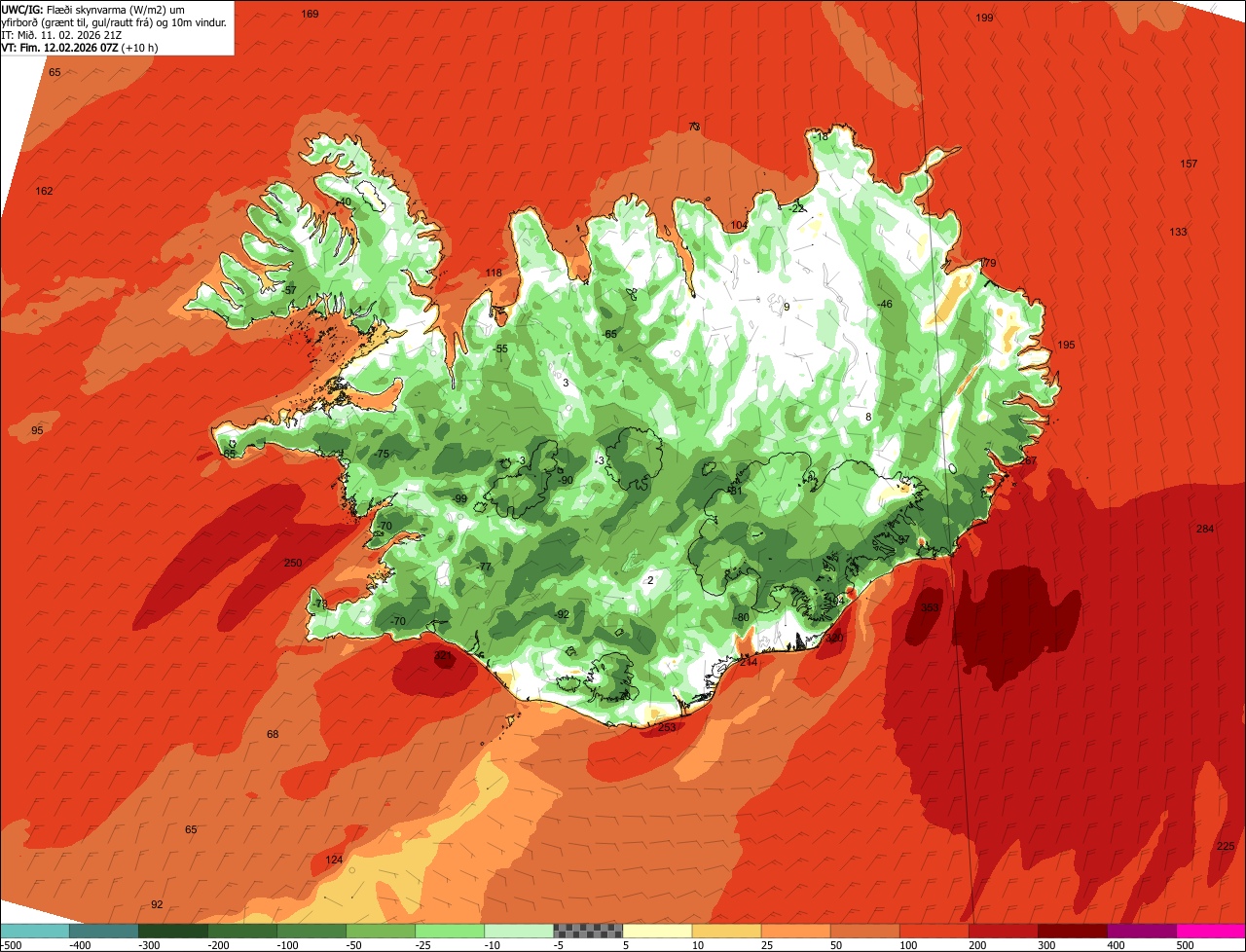Click the flux value 321
The width and height of the screenshot is (1246, 952).
pos(443,656)
